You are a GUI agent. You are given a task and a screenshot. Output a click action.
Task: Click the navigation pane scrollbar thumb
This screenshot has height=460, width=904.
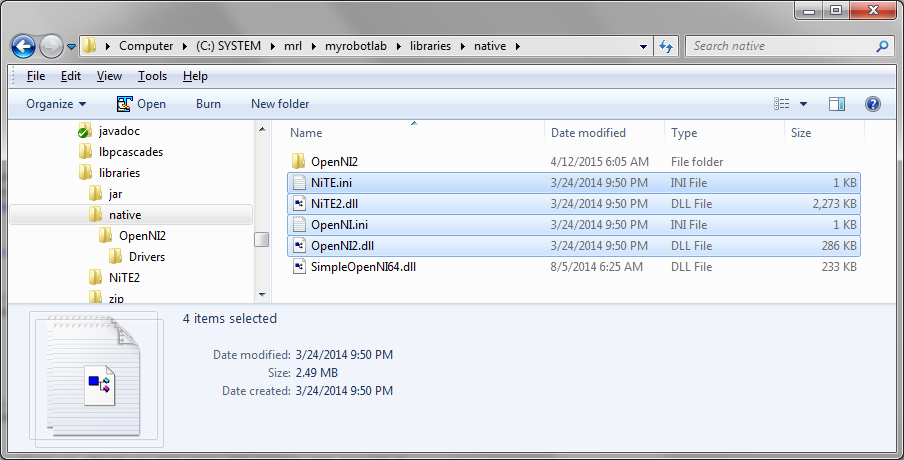262,239
